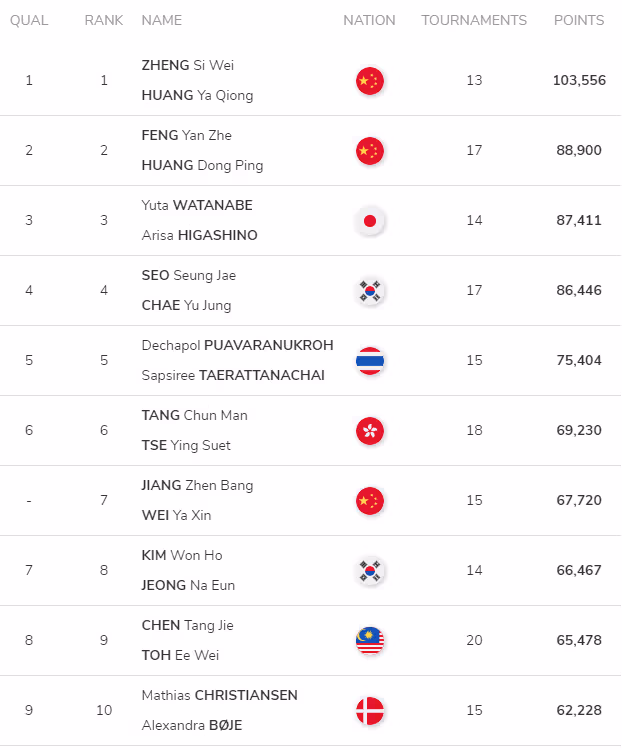Sort by the POINTS column header
Screen dimensions: 622x750
(x=579, y=20)
